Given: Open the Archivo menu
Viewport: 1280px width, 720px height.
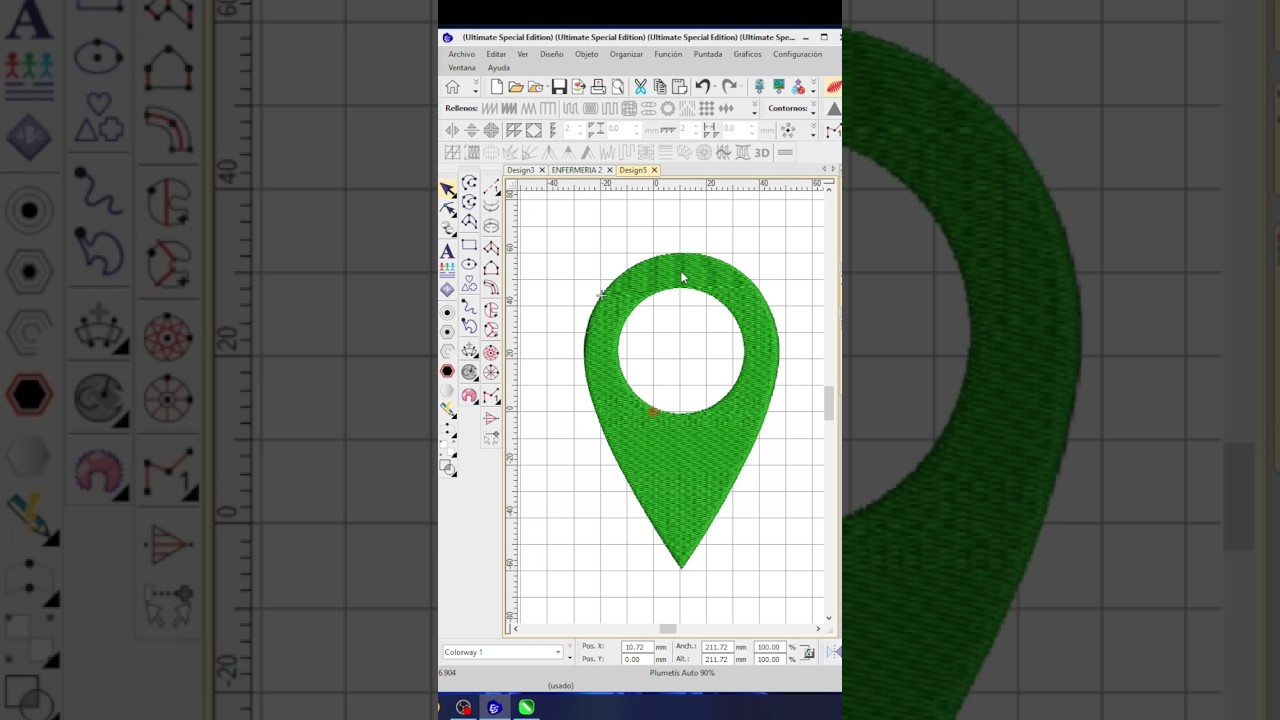Looking at the screenshot, I should (x=462, y=54).
